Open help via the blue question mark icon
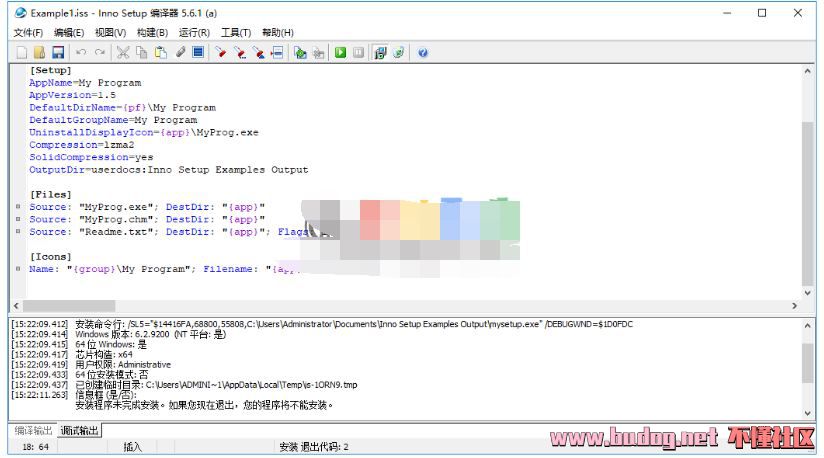Screen dimensions: 824x458 (x=423, y=52)
